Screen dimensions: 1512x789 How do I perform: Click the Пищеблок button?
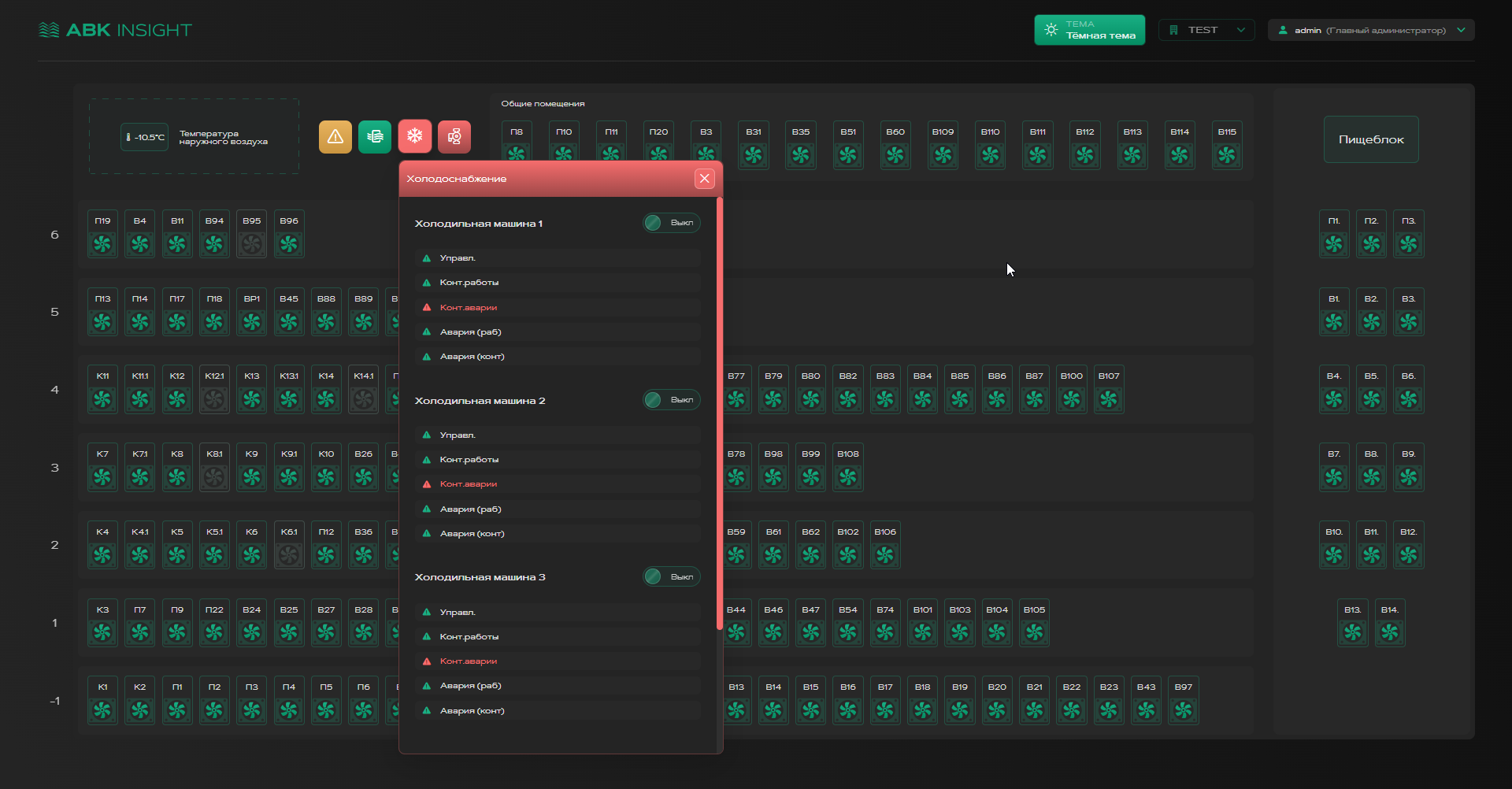pyautogui.click(x=1370, y=139)
